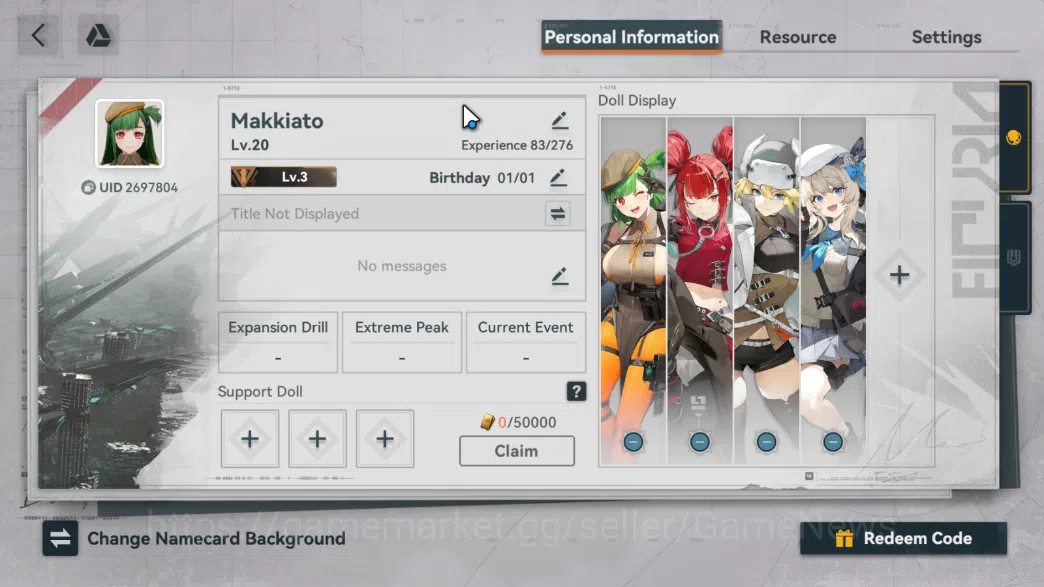Screen dimensions: 1044x587
Task: Remove blonde helmeted doll from display
Action: click(x=766, y=441)
